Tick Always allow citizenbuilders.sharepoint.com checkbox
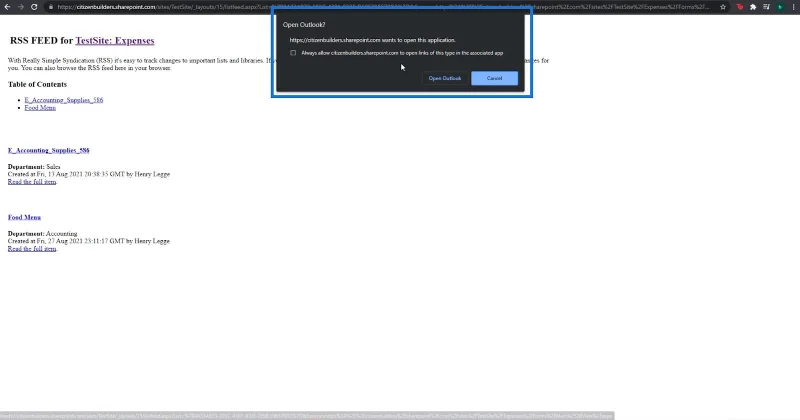The height and width of the screenshot is (420, 800). pyautogui.click(x=293, y=53)
